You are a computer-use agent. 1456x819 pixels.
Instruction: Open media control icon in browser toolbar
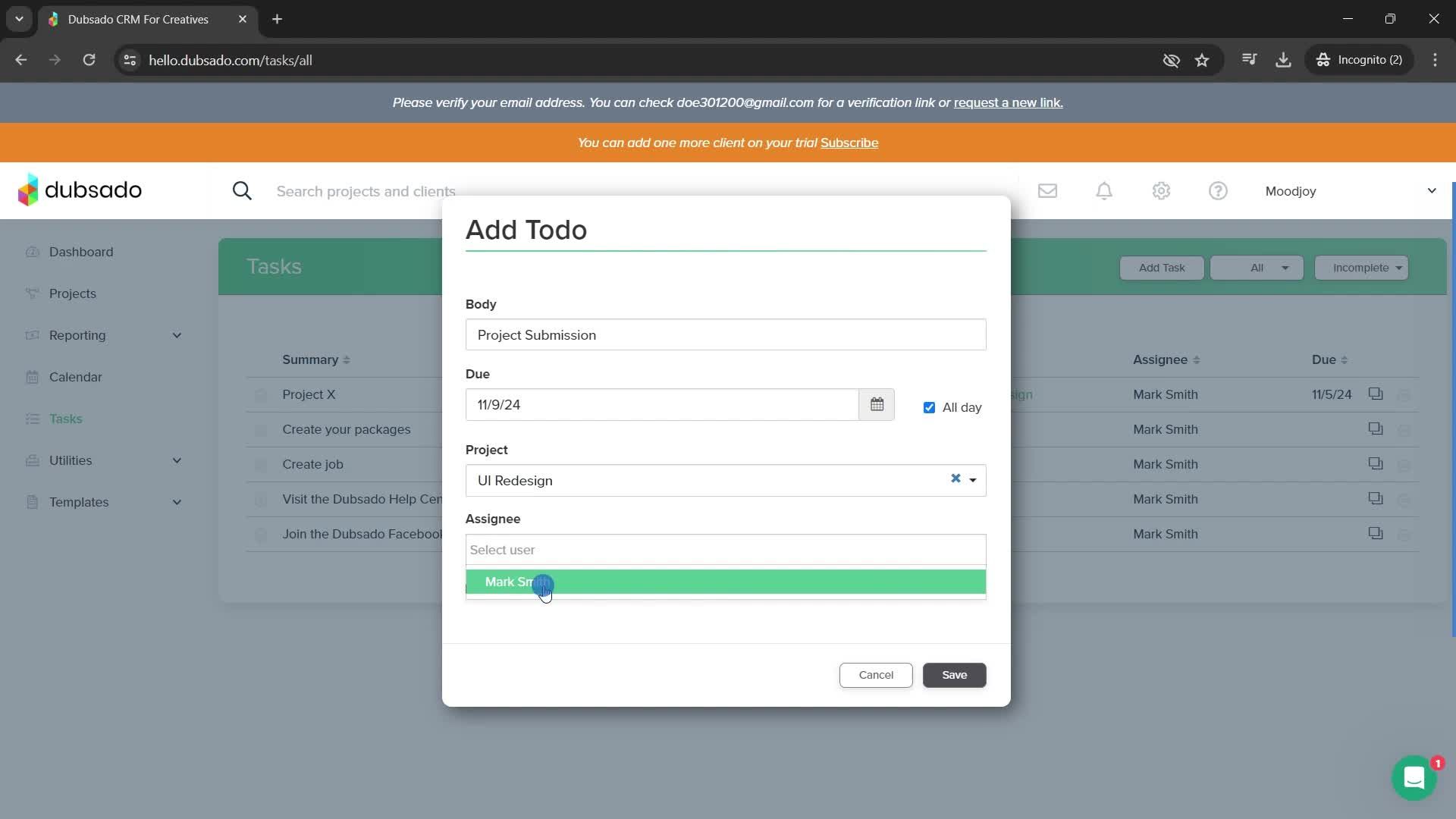1249,60
